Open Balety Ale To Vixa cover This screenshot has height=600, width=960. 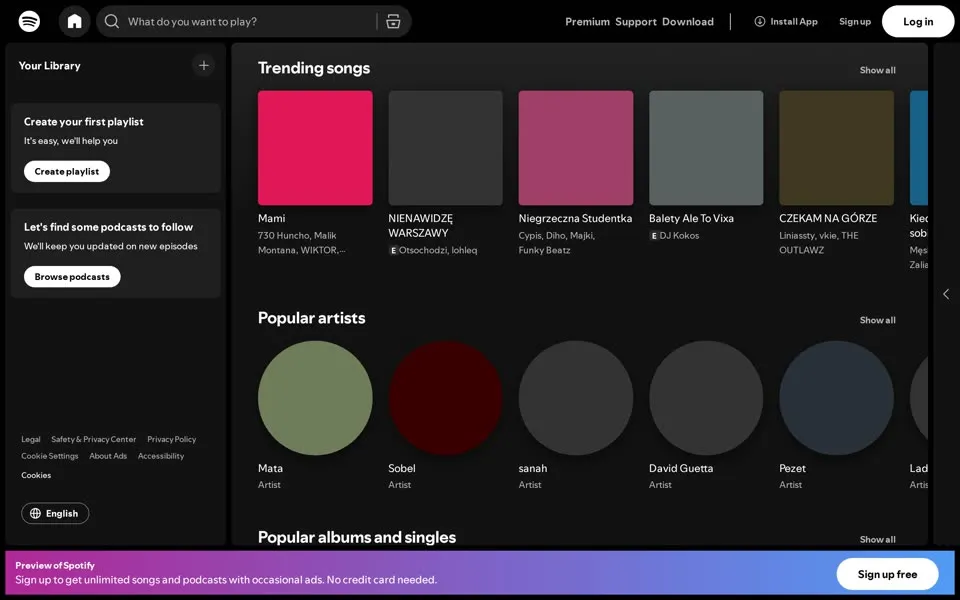pyautogui.click(x=706, y=148)
